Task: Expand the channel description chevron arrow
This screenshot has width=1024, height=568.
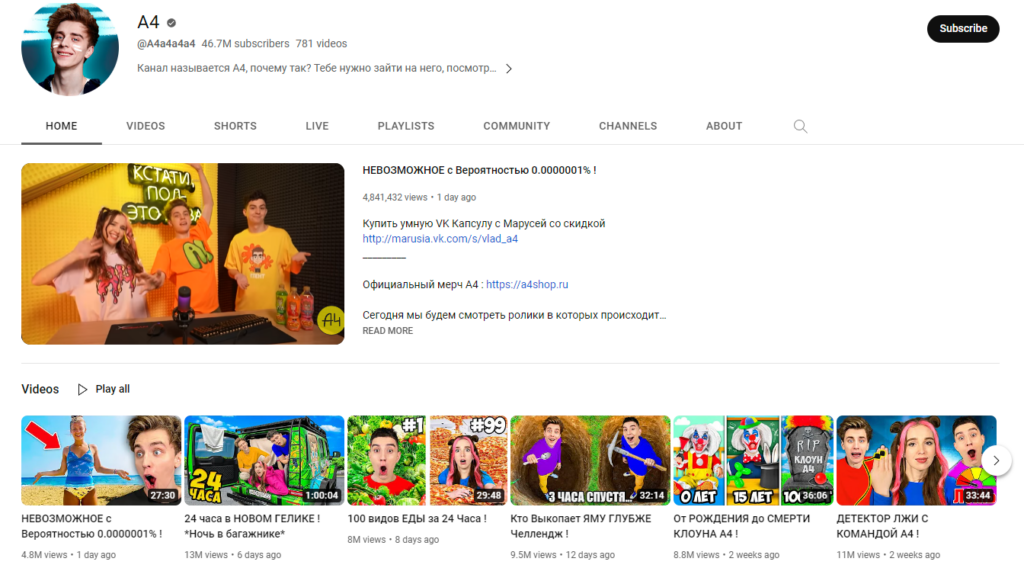Action: click(x=509, y=69)
